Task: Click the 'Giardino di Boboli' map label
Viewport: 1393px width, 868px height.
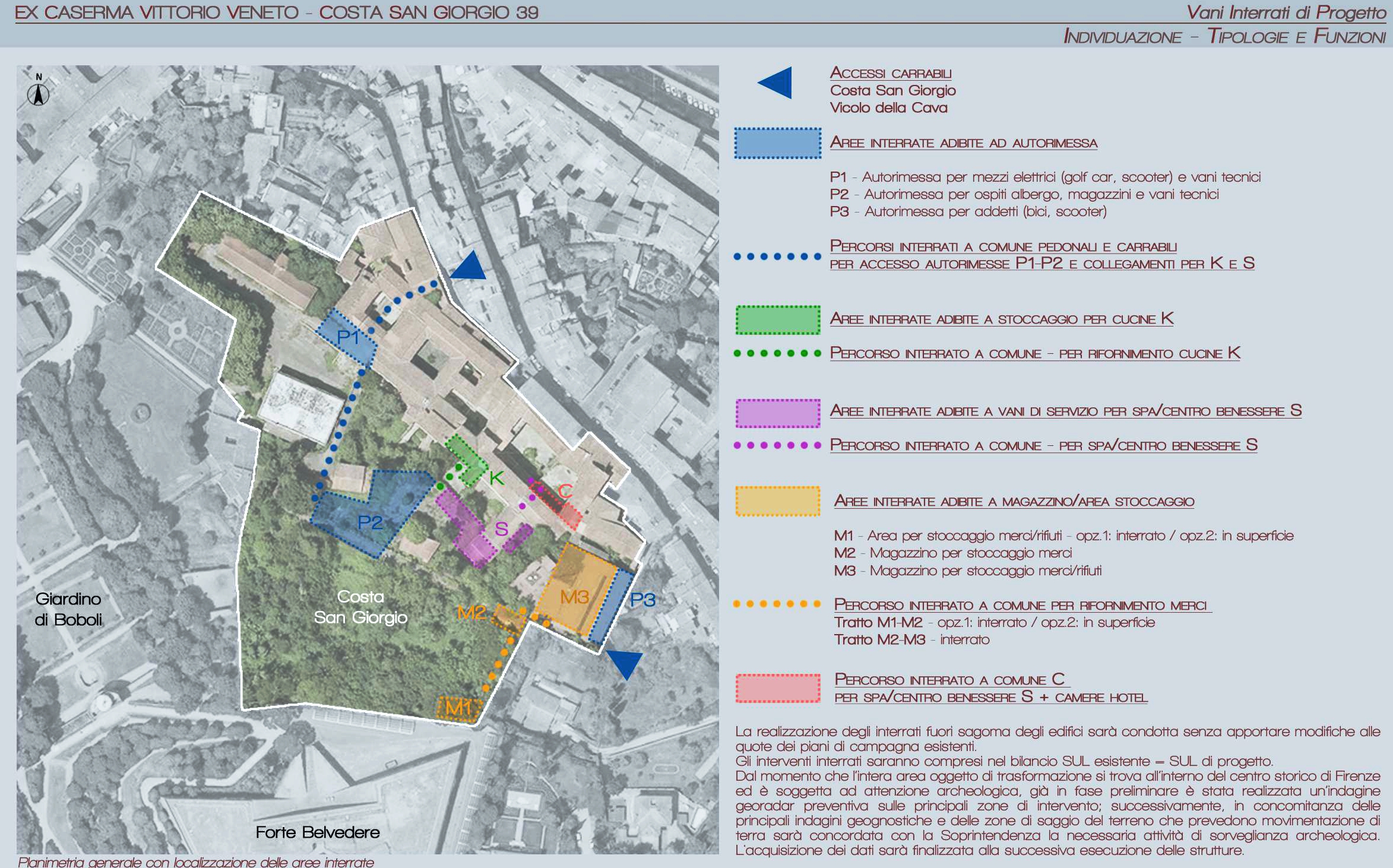Action: (x=68, y=609)
